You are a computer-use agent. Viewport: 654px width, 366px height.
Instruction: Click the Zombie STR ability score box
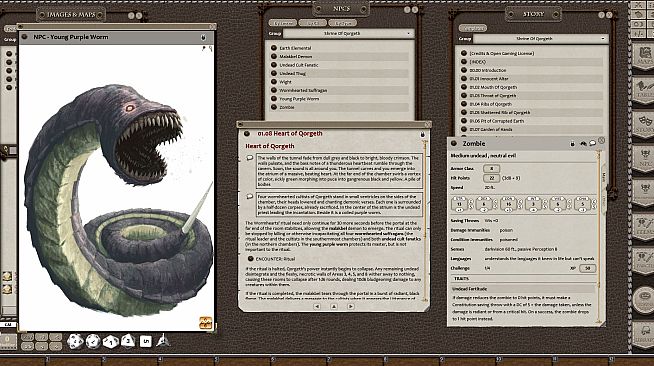point(459,204)
